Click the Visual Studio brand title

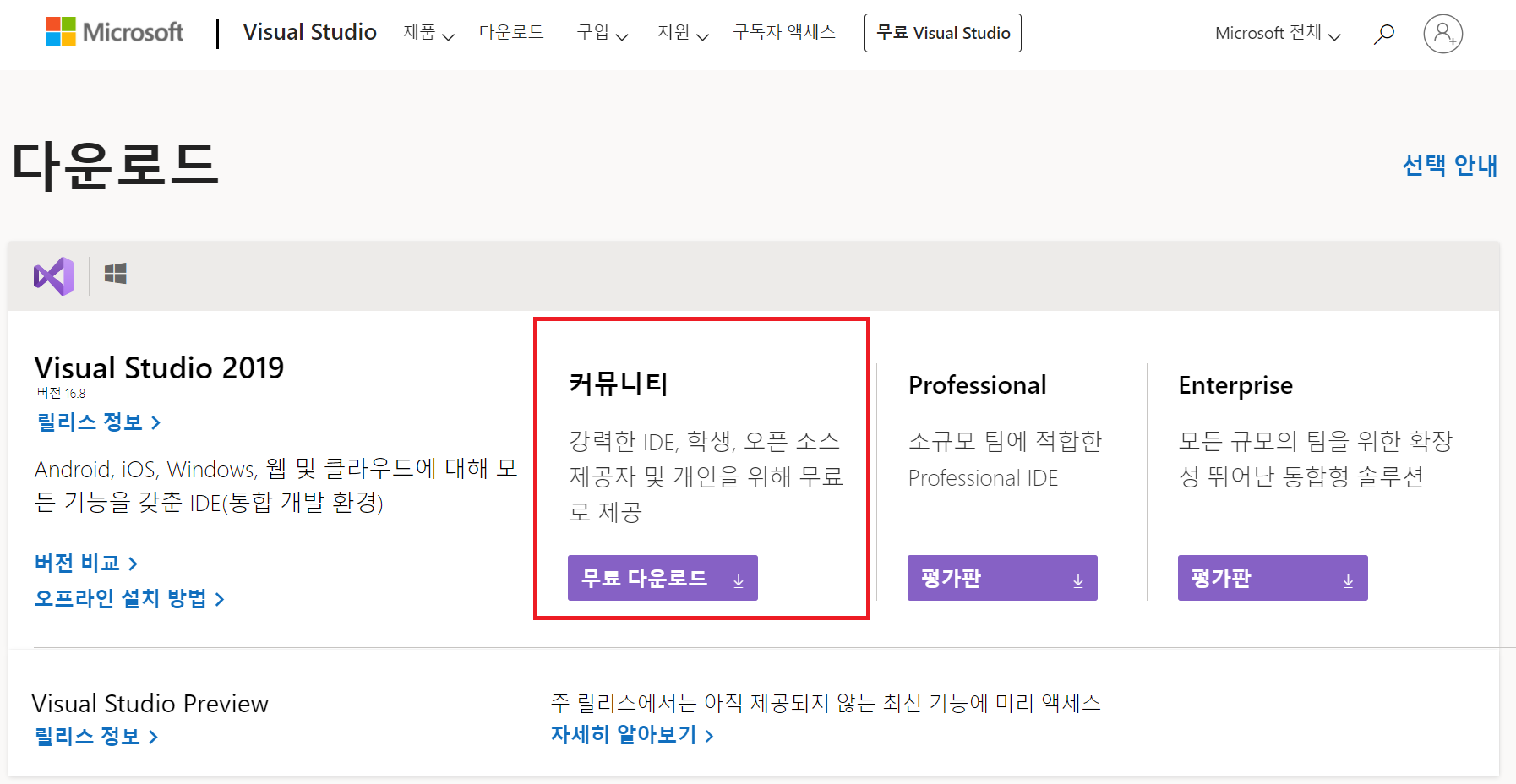coord(309,32)
